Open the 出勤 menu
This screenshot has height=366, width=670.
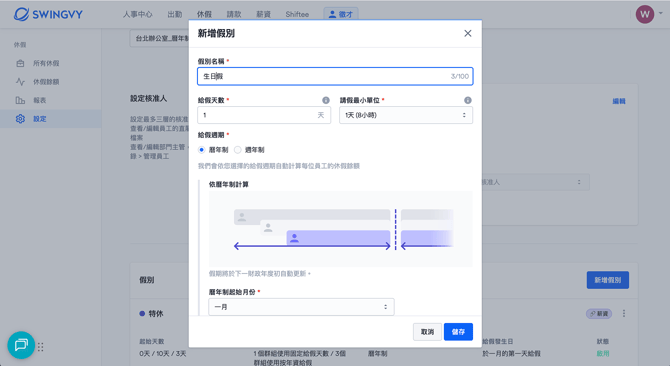click(x=175, y=14)
